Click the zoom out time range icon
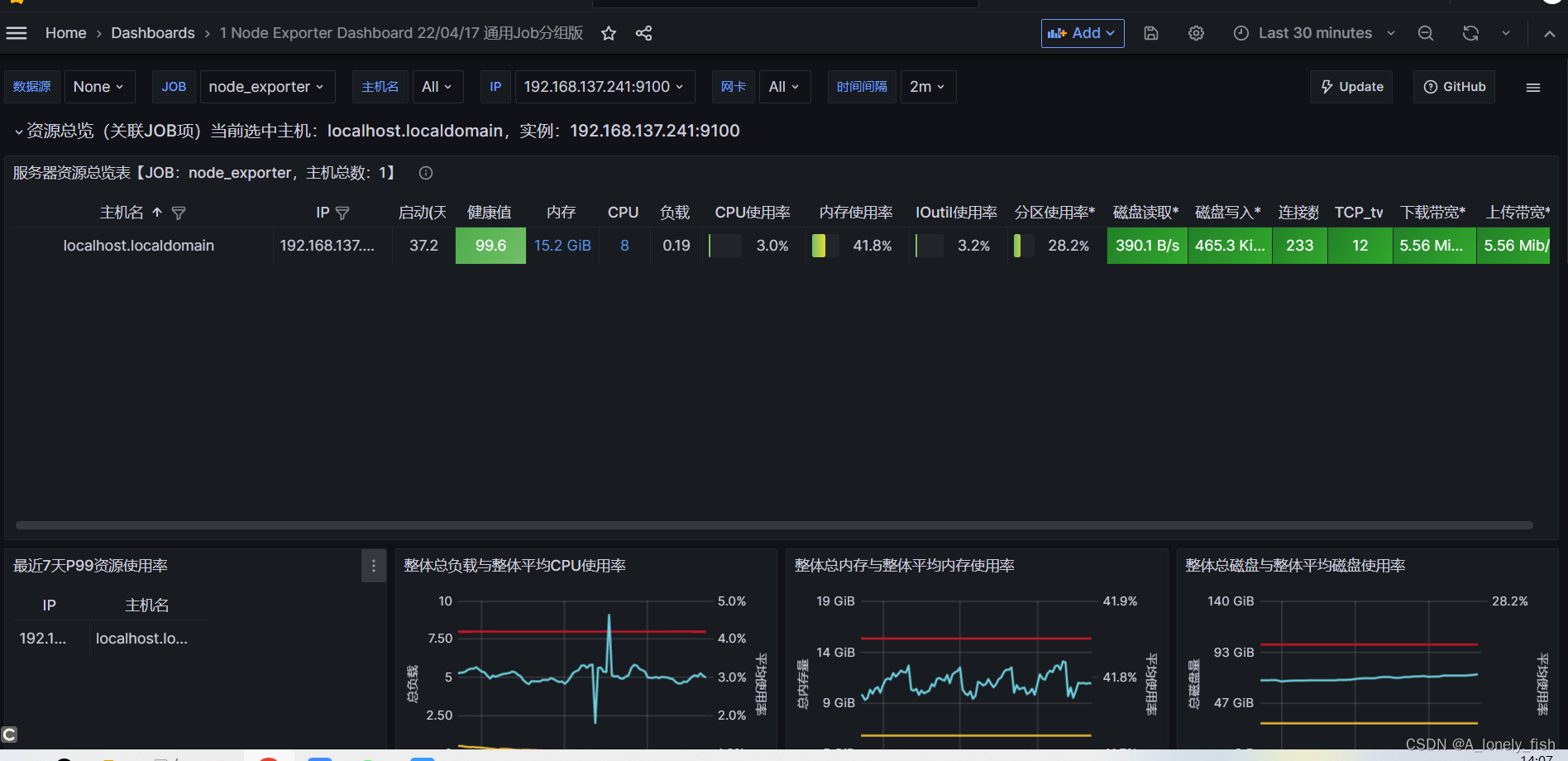 click(1425, 33)
